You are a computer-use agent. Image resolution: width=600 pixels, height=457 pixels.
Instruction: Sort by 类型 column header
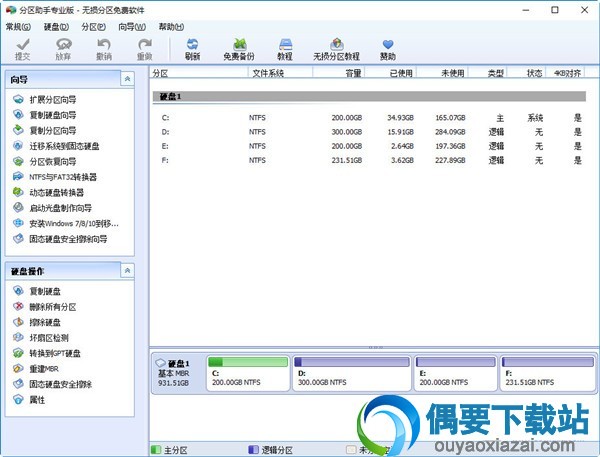[488, 73]
